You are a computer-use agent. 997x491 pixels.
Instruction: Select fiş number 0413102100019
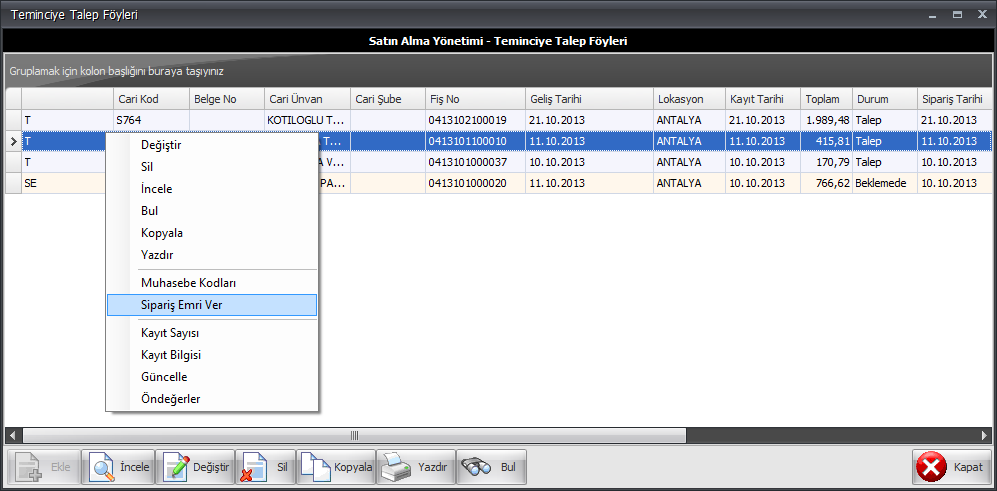(475, 120)
